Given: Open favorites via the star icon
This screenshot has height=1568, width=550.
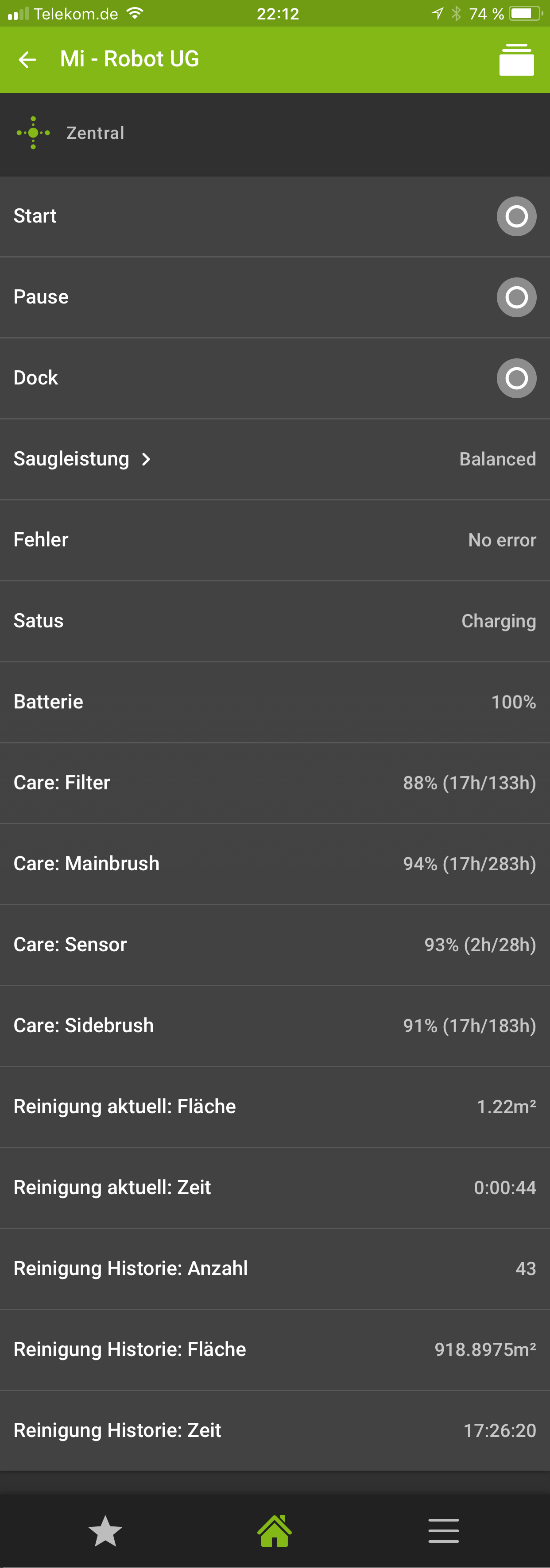Looking at the screenshot, I should pos(105,1530).
